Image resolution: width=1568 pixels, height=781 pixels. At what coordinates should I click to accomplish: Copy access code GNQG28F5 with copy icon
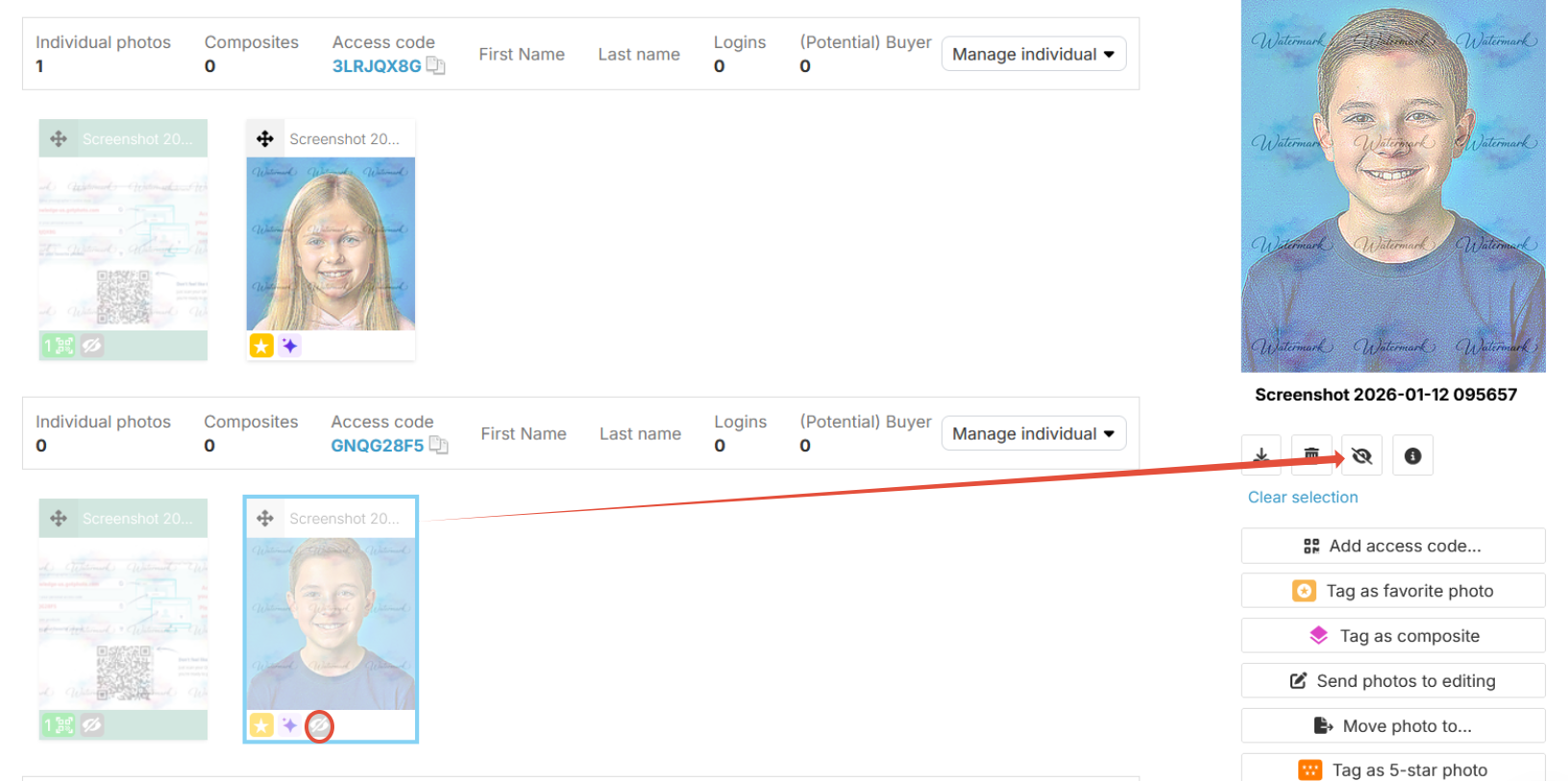[438, 445]
